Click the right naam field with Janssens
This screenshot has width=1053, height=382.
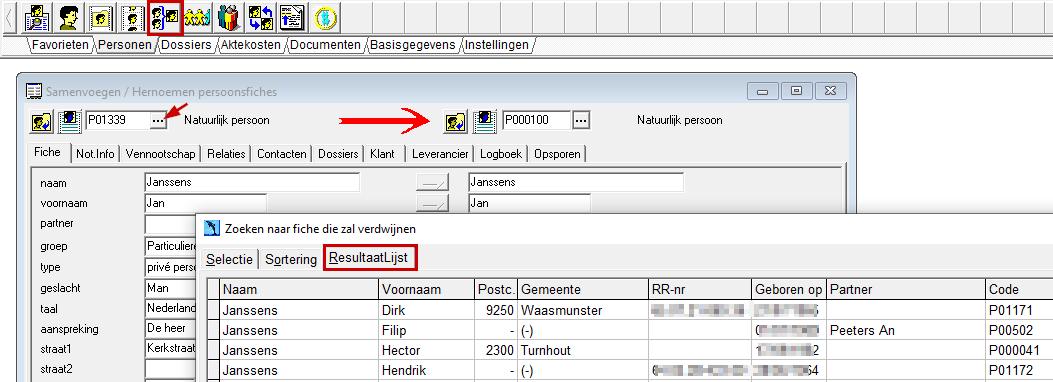pos(576,182)
